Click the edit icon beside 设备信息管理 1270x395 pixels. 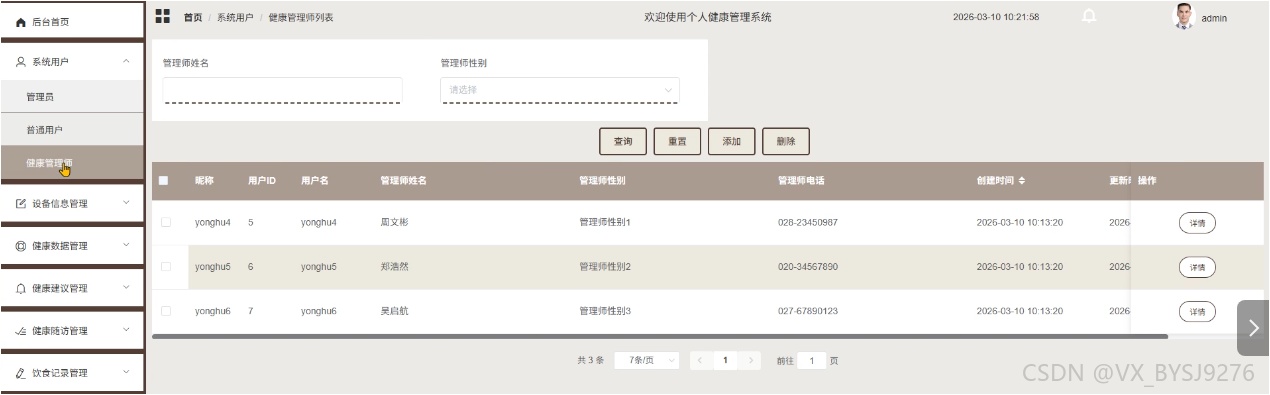pyautogui.click(x=21, y=204)
